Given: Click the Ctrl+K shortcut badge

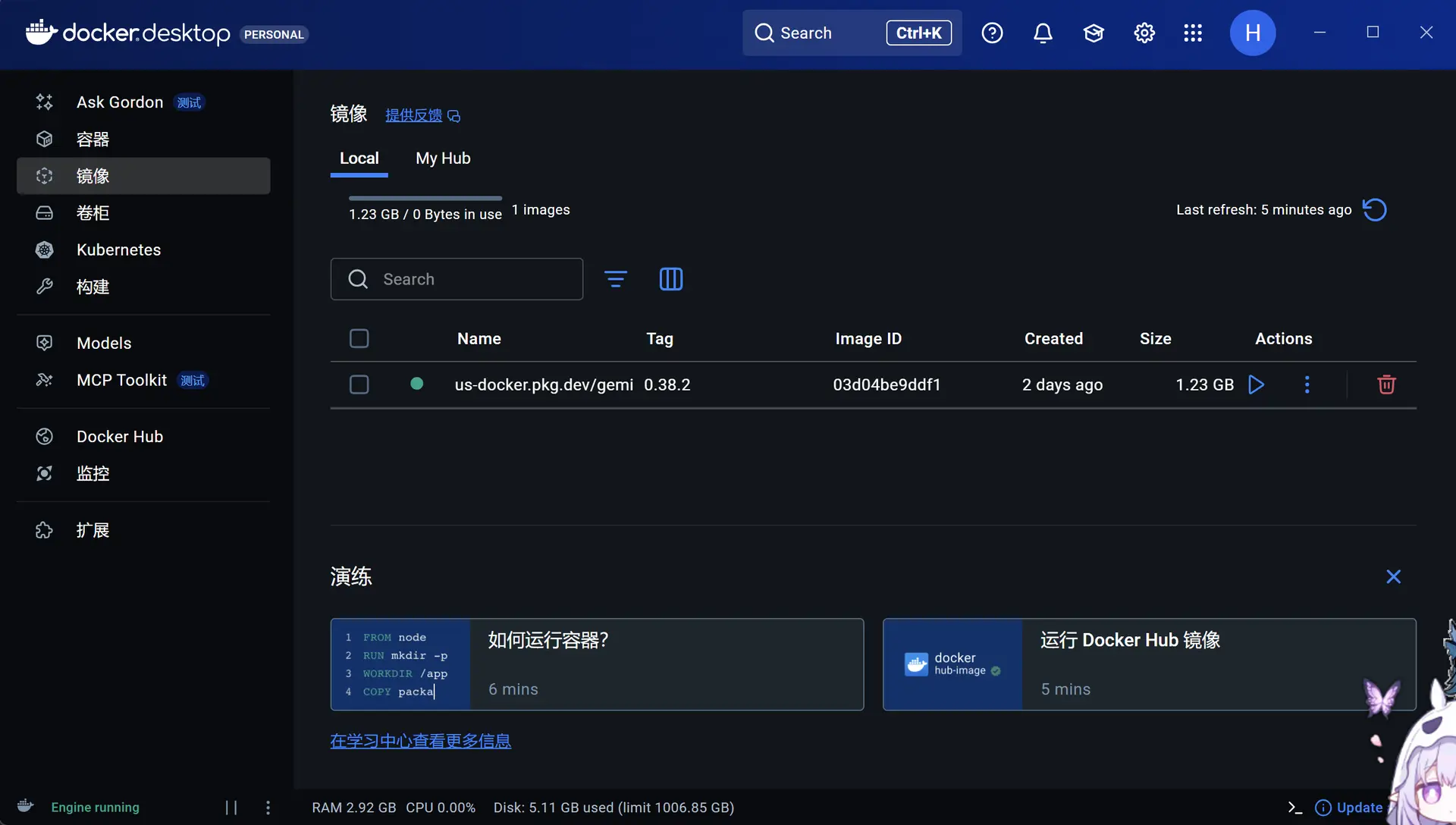Looking at the screenshot, I should [918, 33].
